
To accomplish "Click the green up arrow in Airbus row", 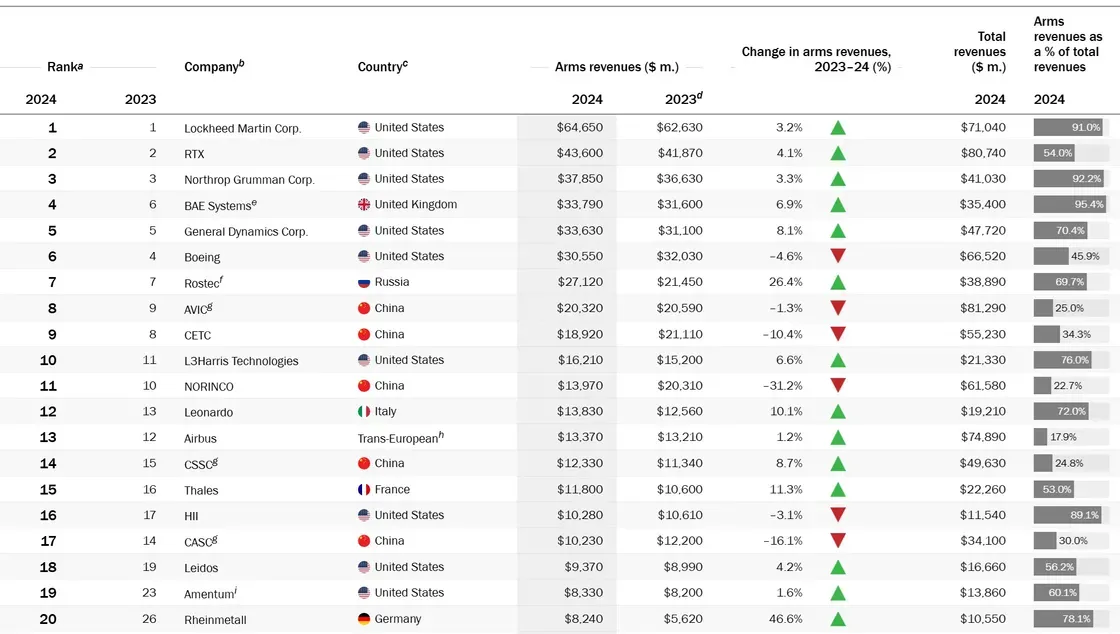I will coord(838,437).
